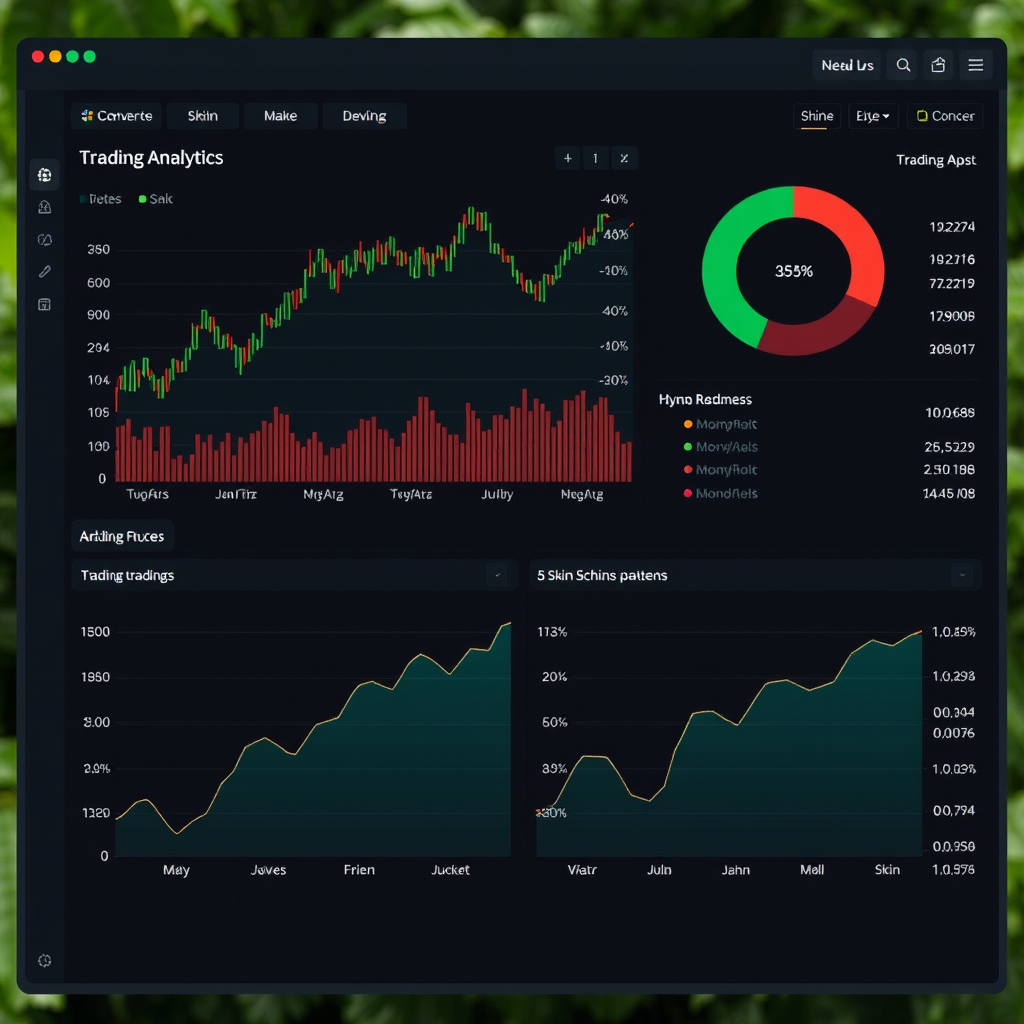
Task: Click the plus button on Trading Analytics
Action: click(x=568, y=158)
